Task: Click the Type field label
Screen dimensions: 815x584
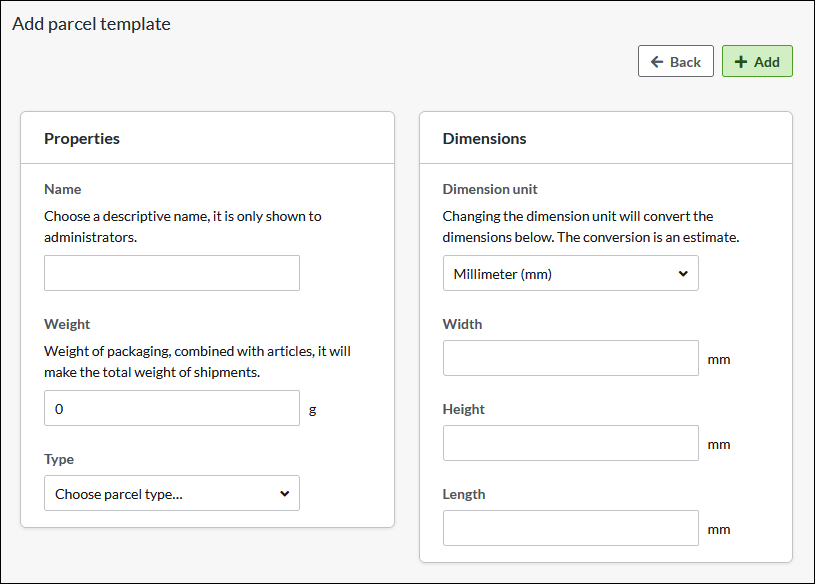Action: point(59,459)
